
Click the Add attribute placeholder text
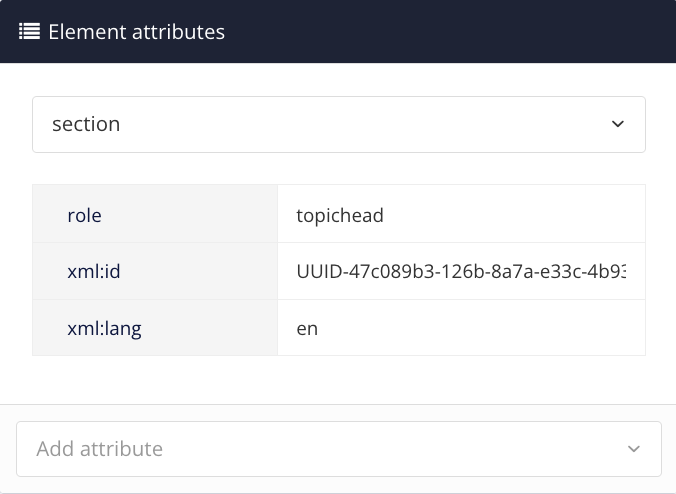(x=99, y=449)
